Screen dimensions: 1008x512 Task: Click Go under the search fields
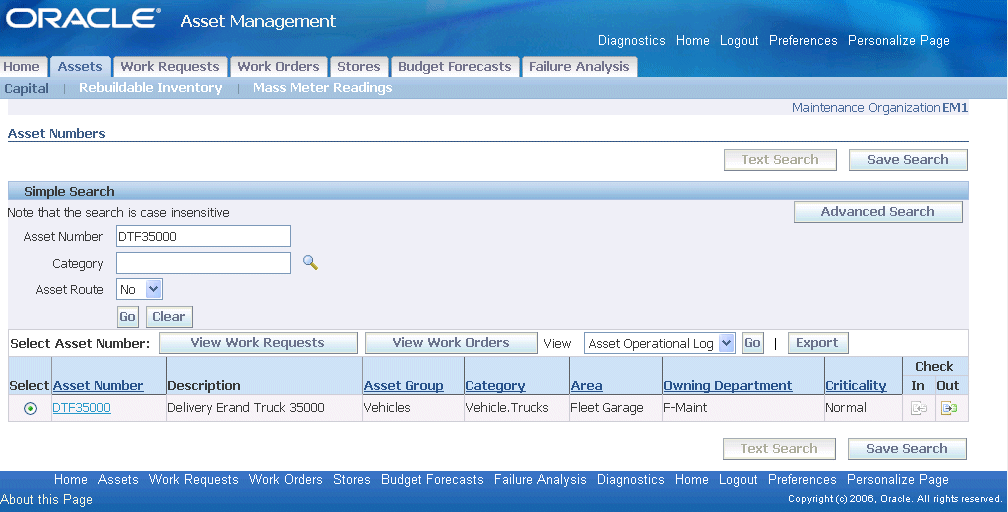click(x=127, y=316)
